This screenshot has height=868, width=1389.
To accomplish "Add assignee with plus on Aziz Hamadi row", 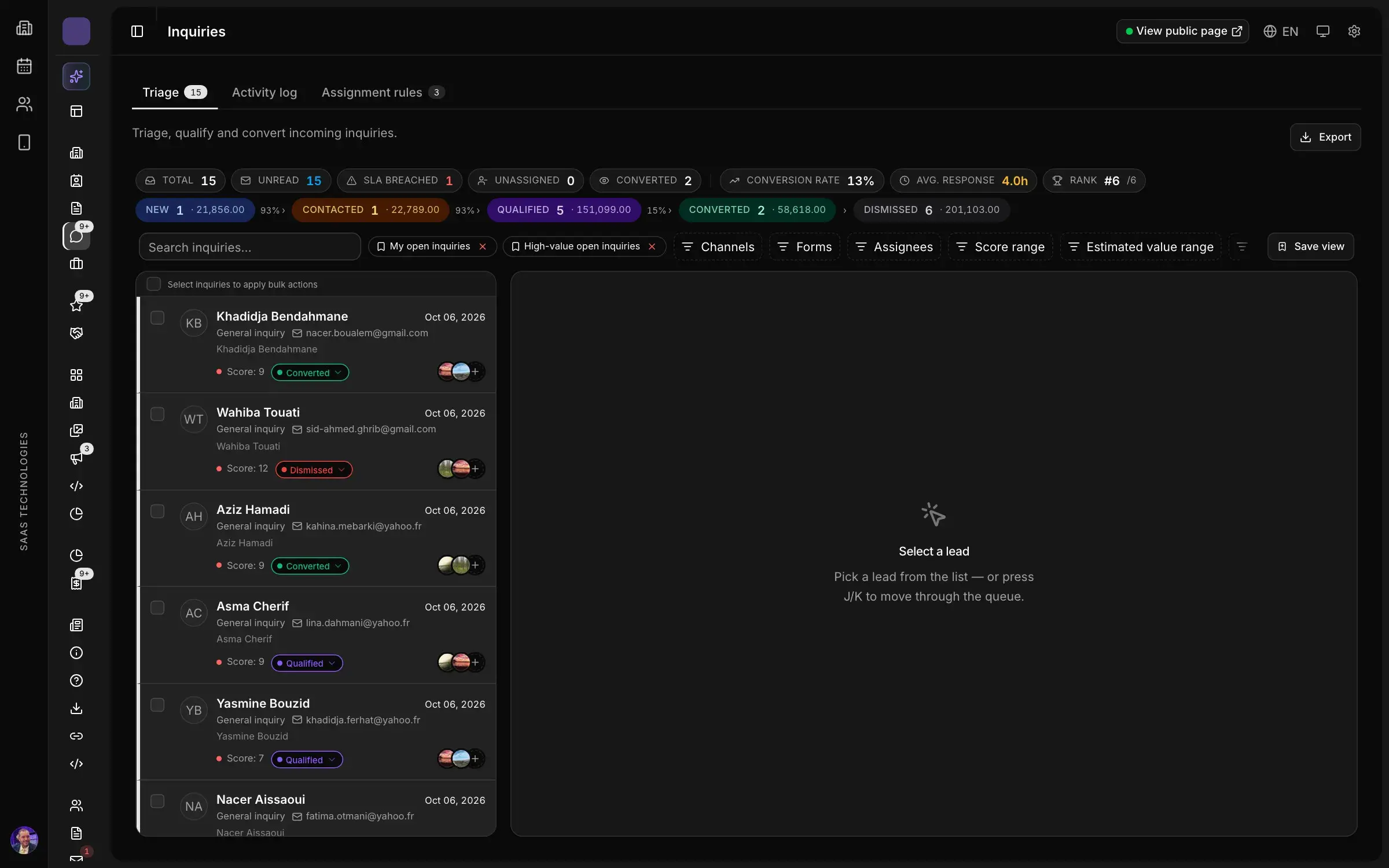I will [x=475, y=565].
